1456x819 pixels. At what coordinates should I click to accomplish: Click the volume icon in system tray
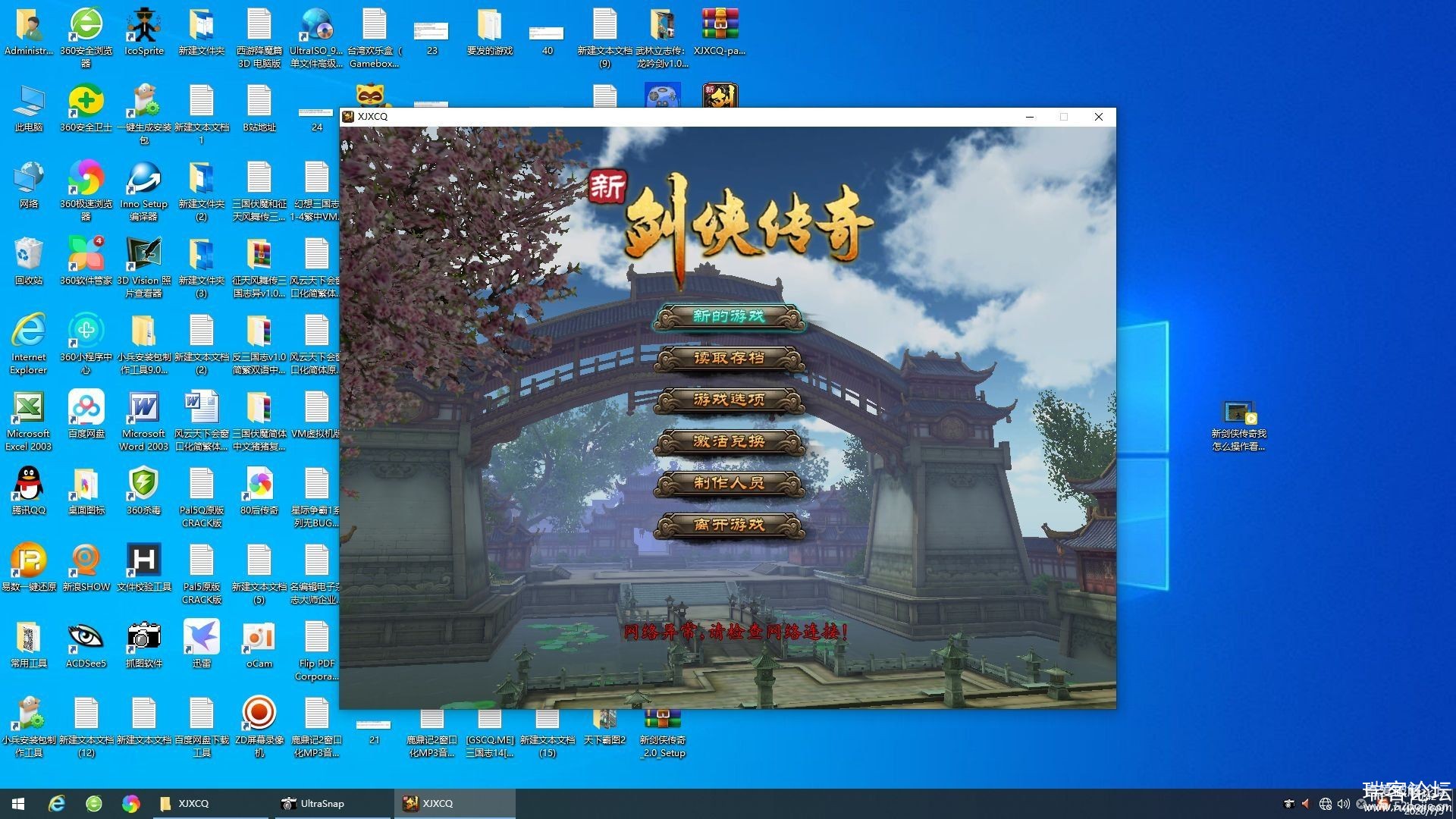[x=1344, y=803]
